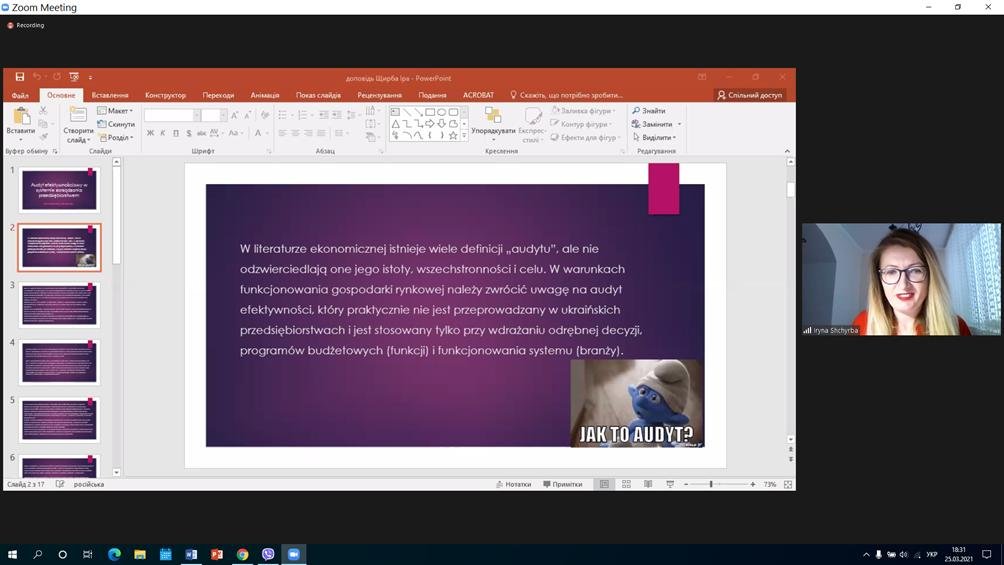Click the Cut scissors icon
This screenshot has width=1004, height=565.
(x=44, y=111)
